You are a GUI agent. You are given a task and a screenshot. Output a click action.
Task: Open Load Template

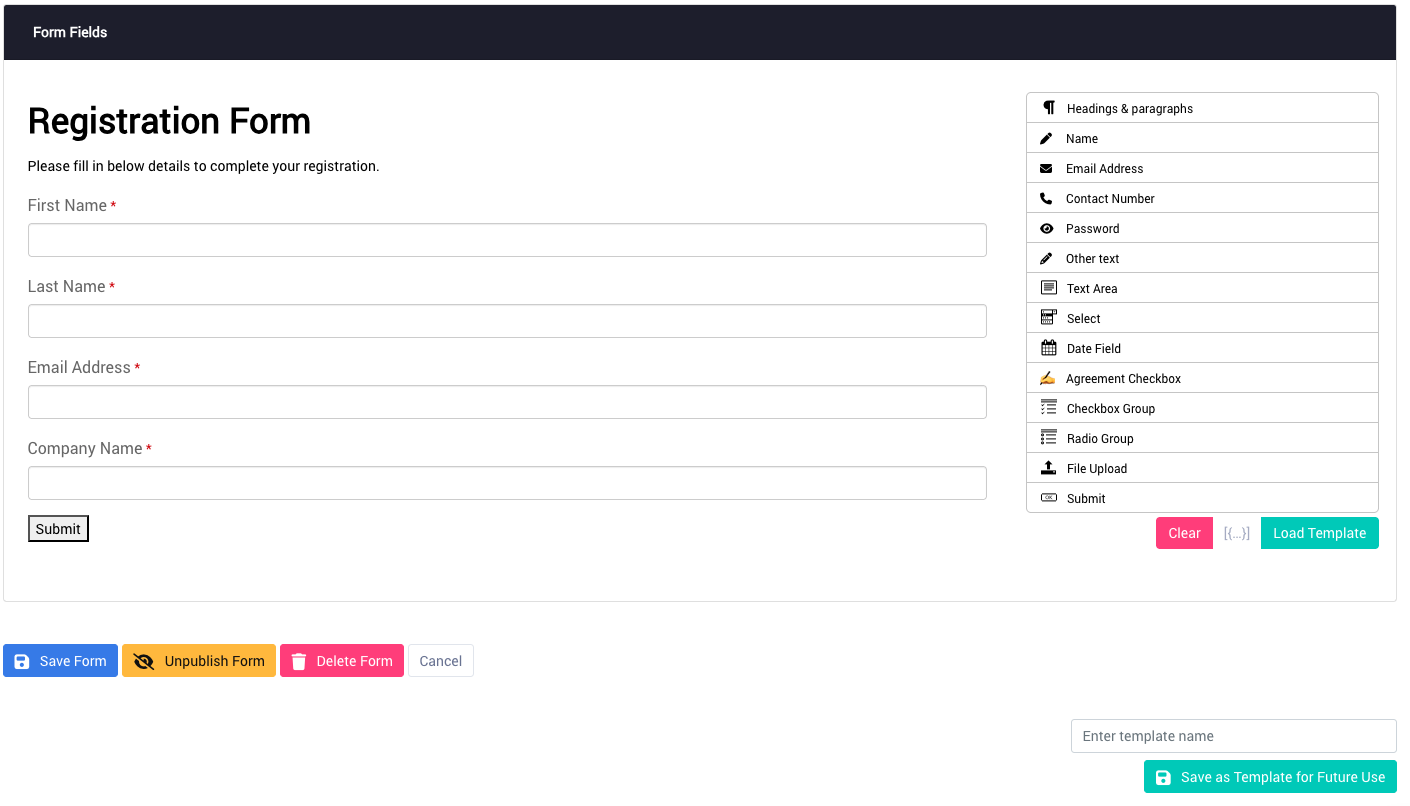(x=1319, y=533)
